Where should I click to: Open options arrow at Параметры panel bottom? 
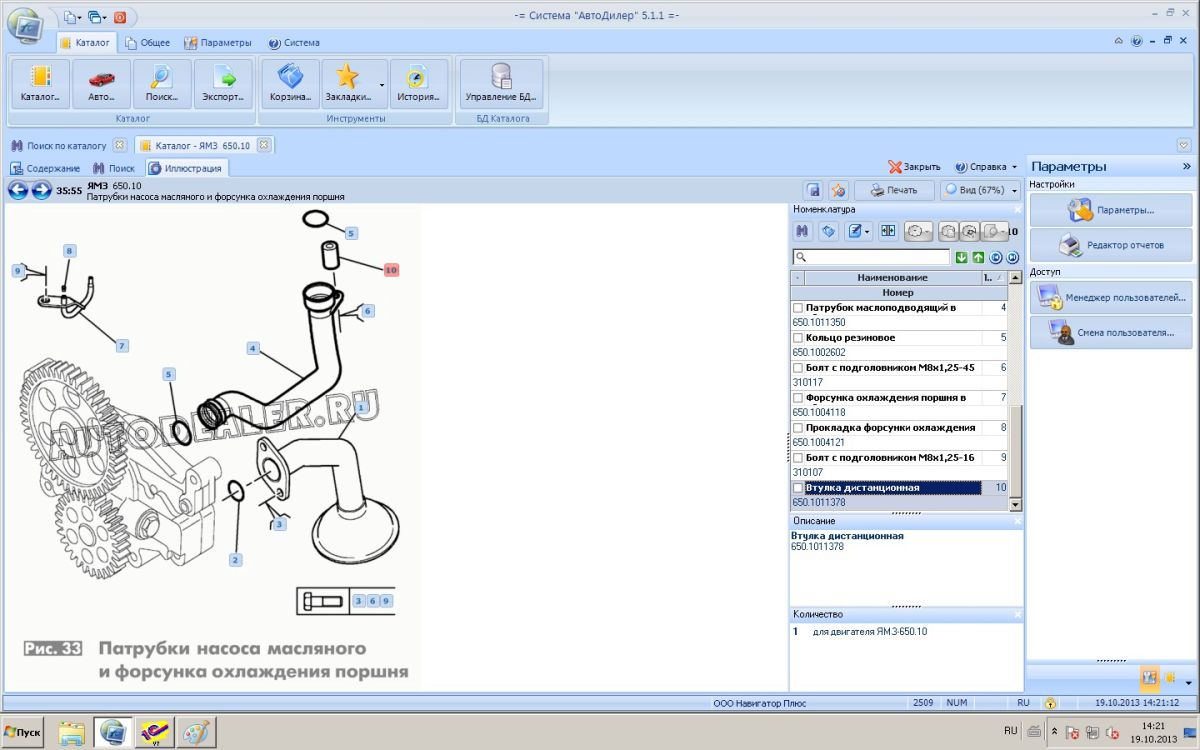coord(1188,683)
